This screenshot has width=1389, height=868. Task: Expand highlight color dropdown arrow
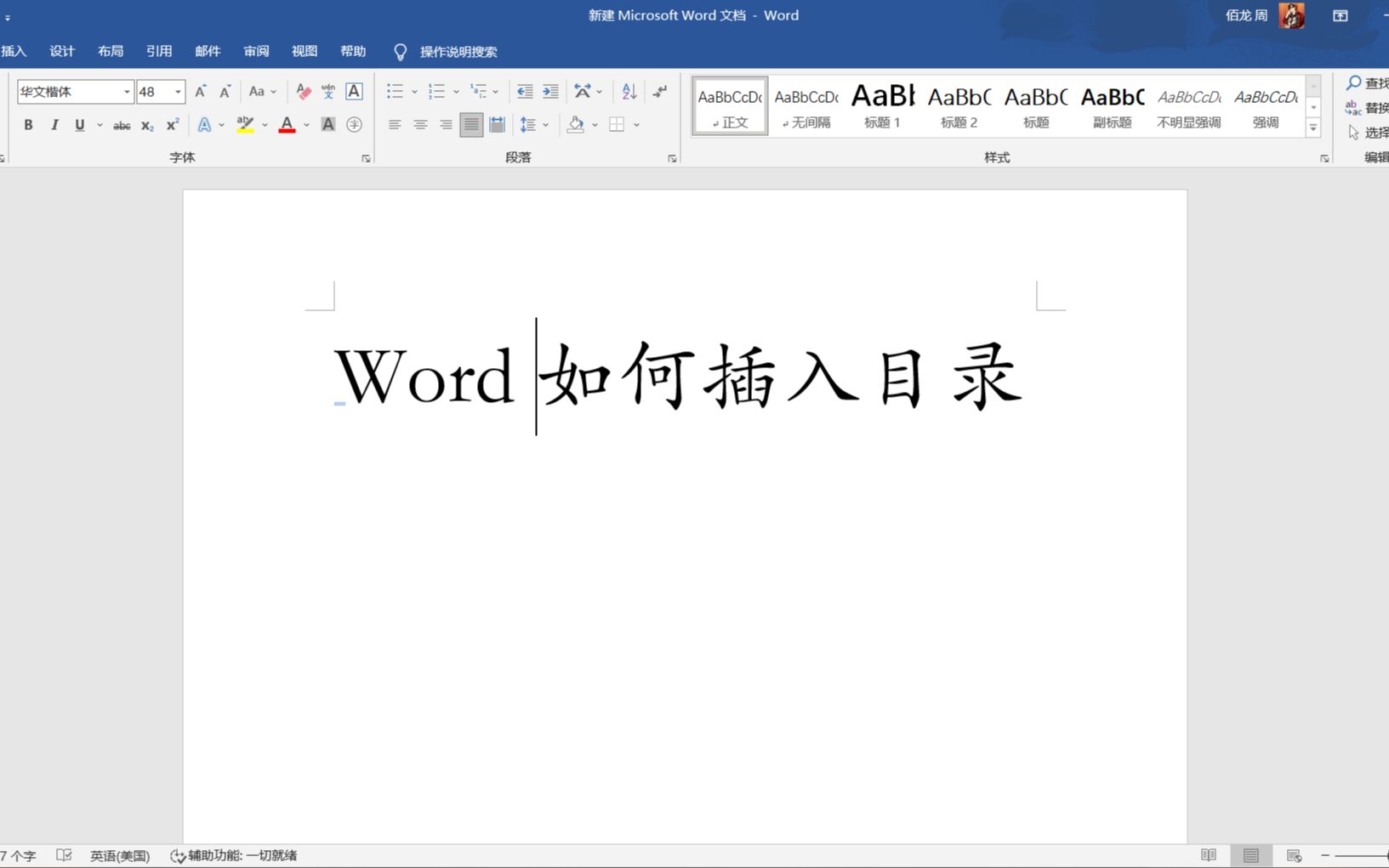point(265,125)
